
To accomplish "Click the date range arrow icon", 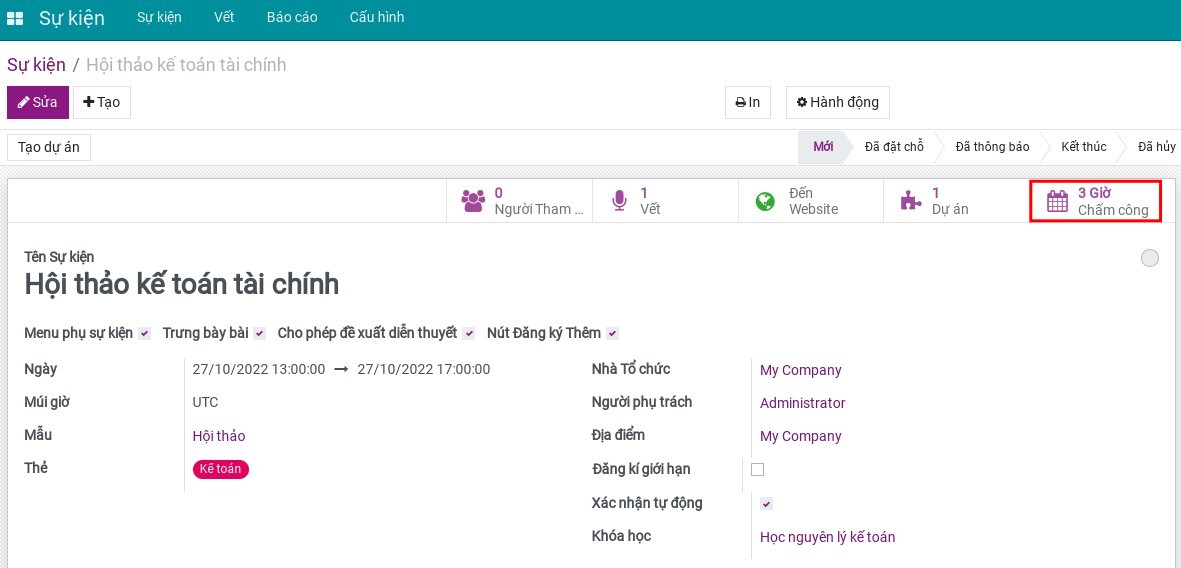I will pos(341,369).
